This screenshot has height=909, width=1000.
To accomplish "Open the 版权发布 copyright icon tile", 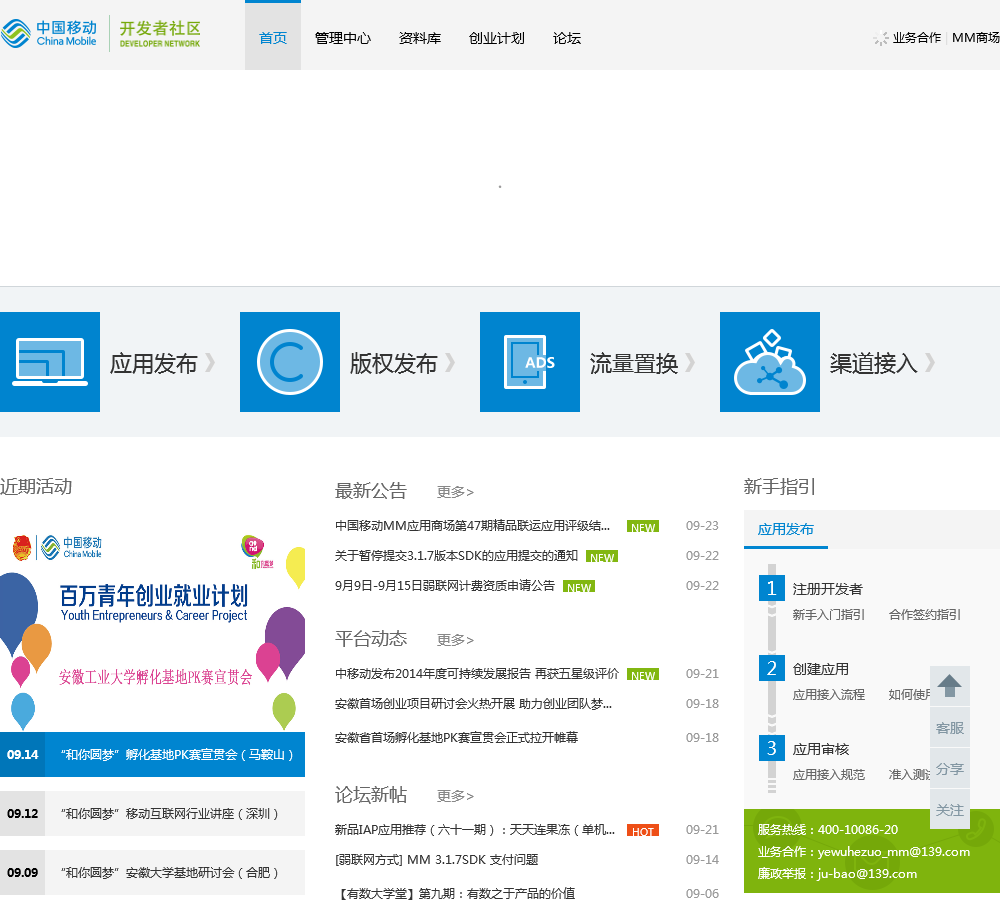I will coord(290,362).
